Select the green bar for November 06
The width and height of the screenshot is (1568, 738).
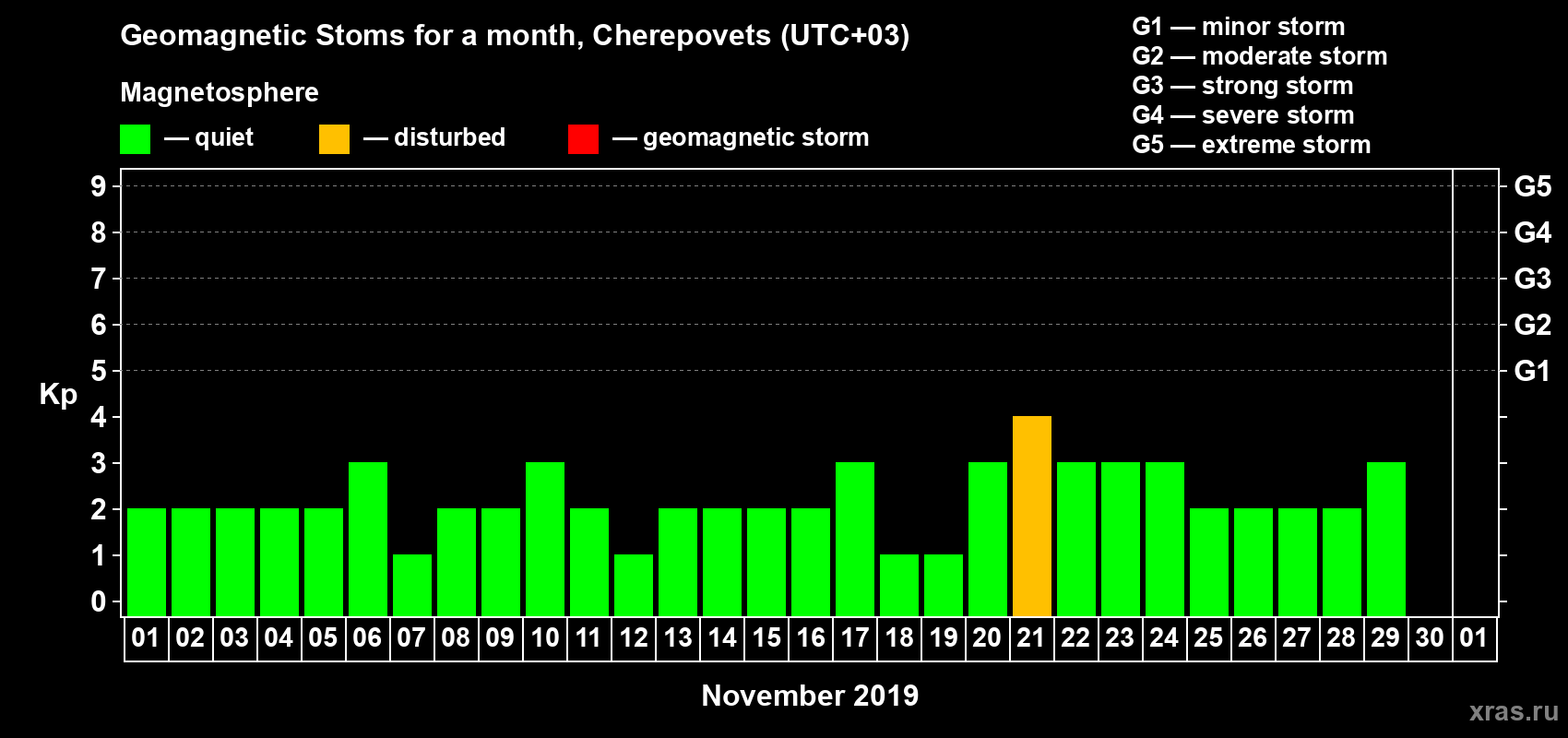367,540
